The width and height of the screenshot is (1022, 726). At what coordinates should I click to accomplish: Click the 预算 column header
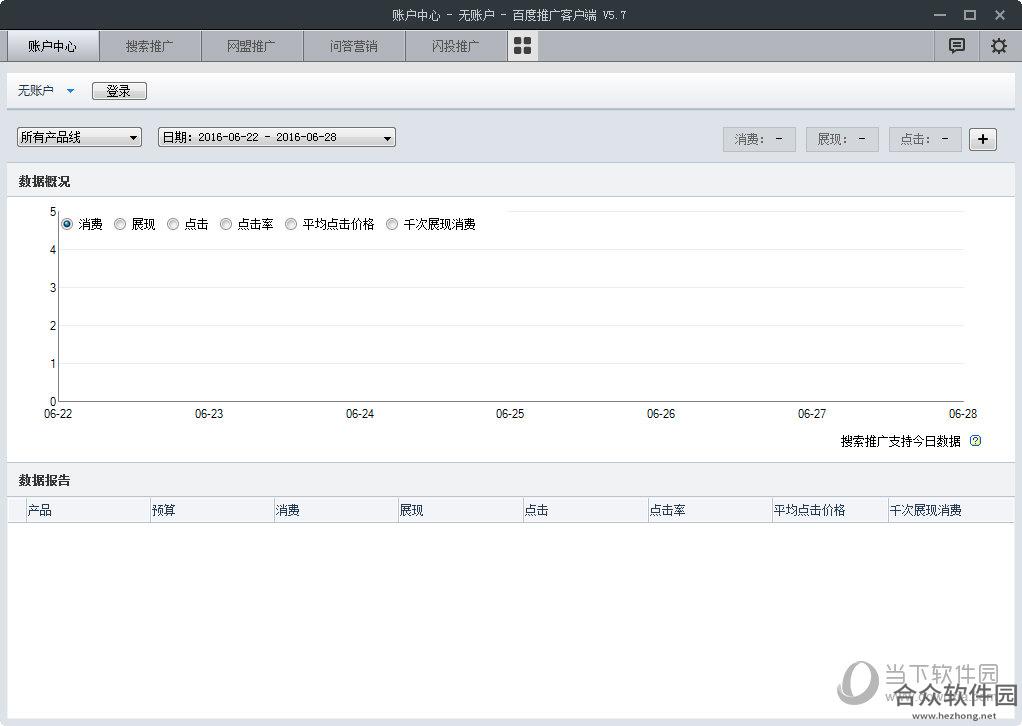click(x=212, y=510)
